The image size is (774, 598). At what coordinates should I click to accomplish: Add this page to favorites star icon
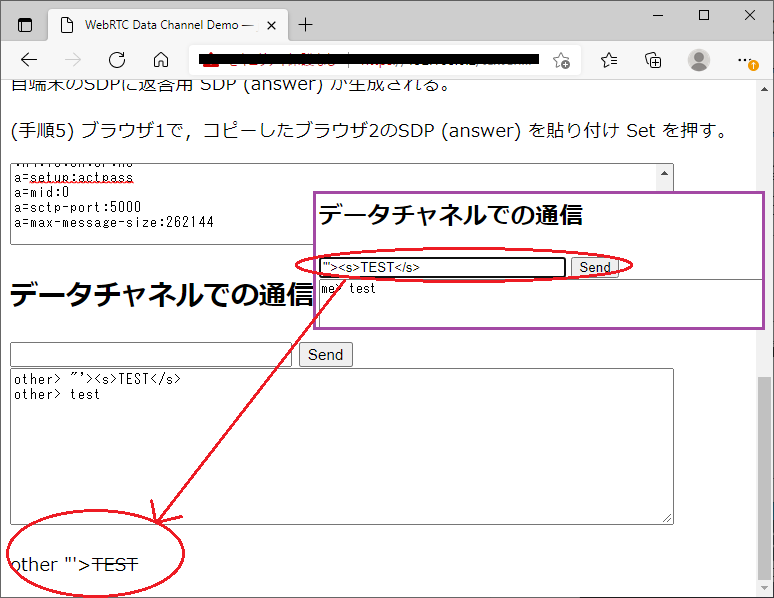(561, 60)
